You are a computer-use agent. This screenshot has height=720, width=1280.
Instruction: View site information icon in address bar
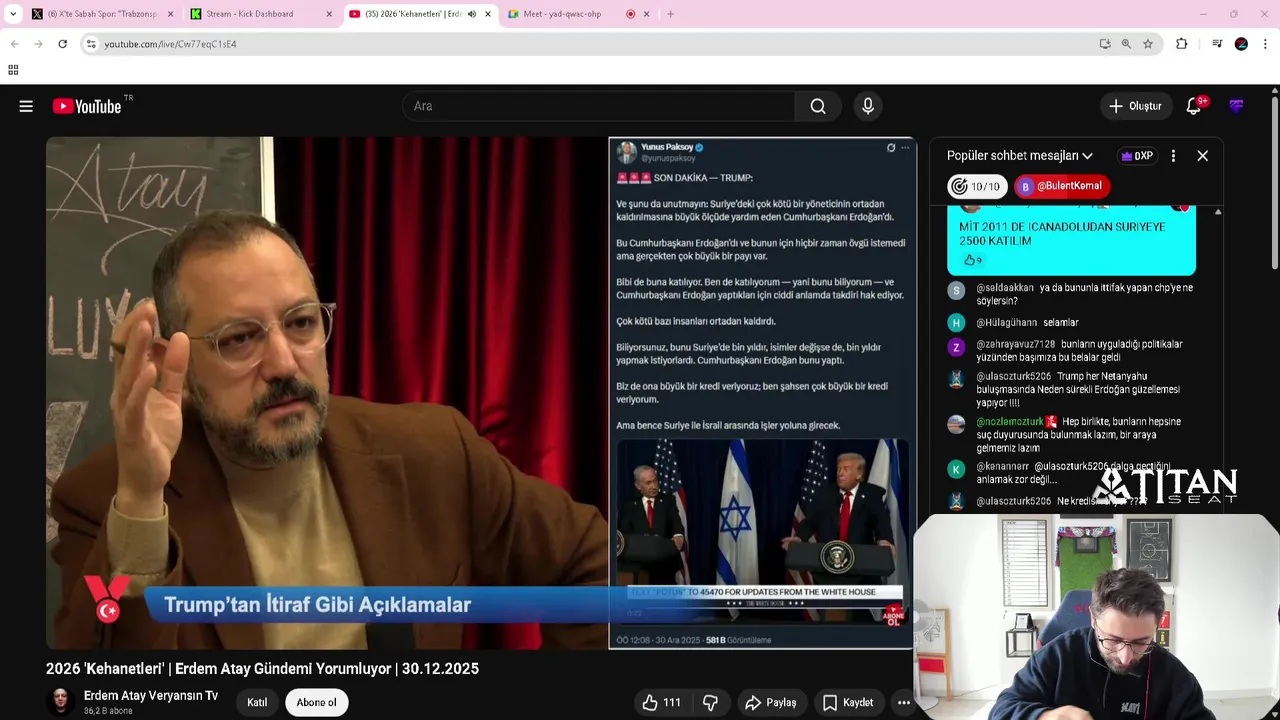tap(91, 44)
